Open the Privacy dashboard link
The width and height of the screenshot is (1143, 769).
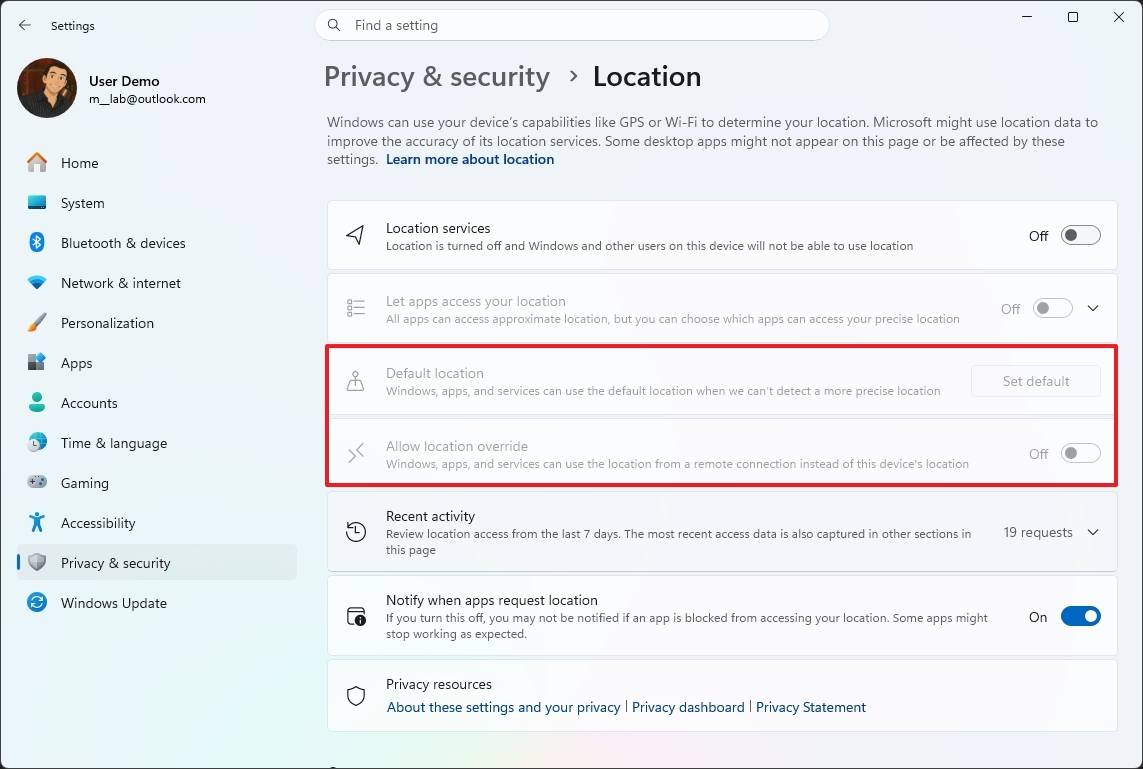pos(688,707)
